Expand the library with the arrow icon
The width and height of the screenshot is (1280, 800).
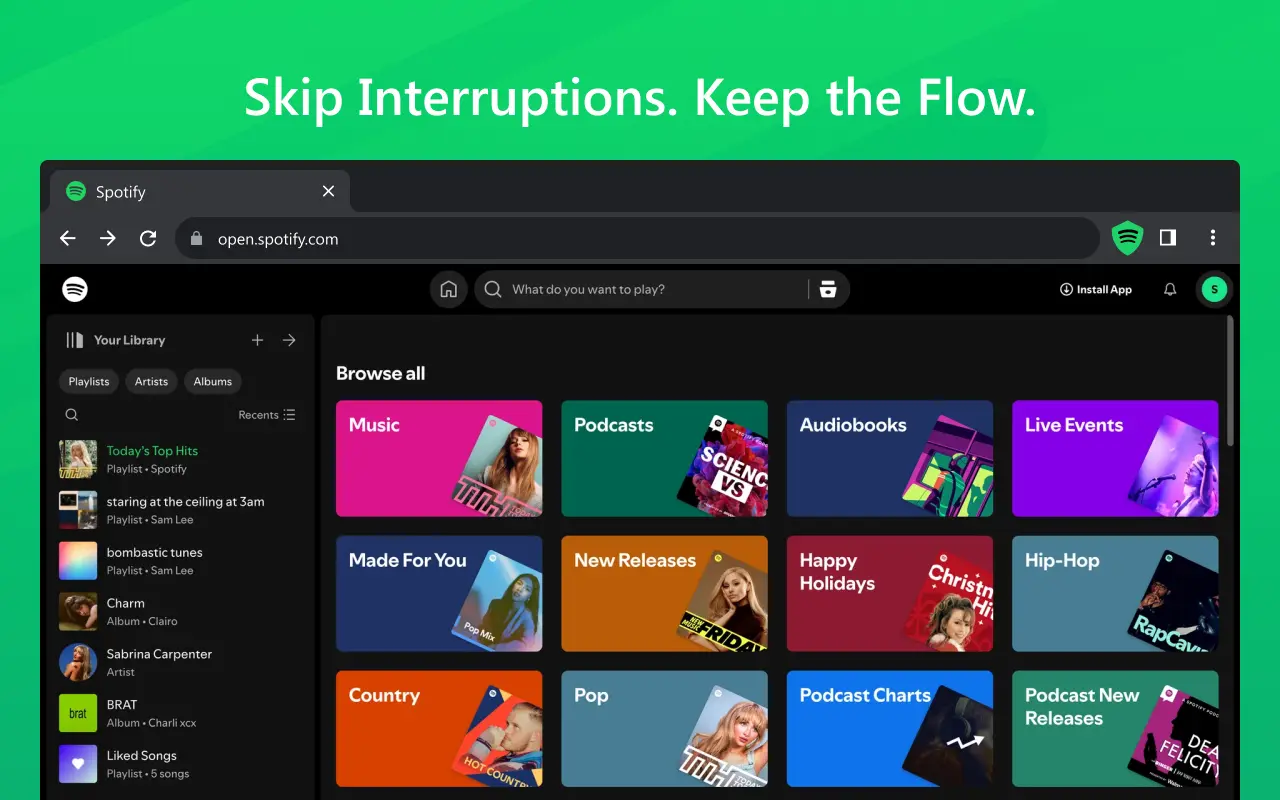point(289,340)
